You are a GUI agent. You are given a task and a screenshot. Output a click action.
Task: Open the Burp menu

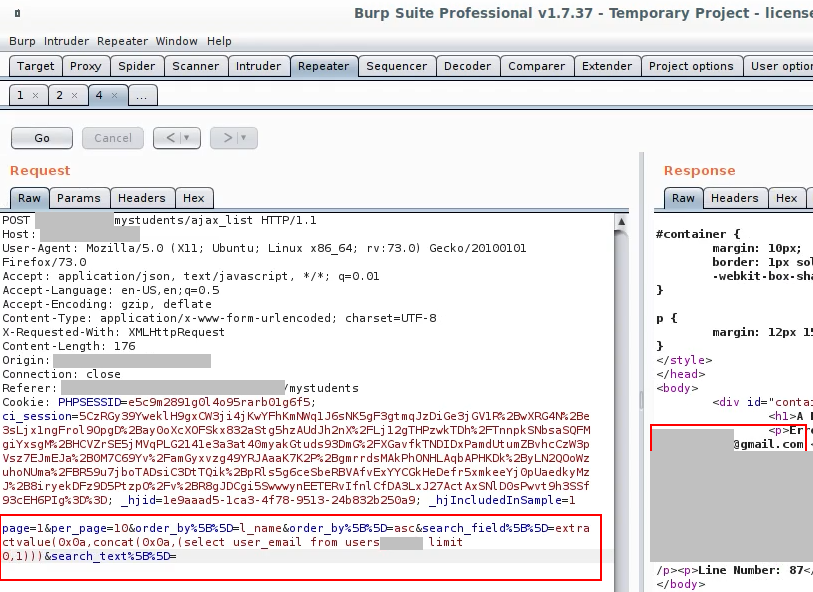tap(22, 41)
